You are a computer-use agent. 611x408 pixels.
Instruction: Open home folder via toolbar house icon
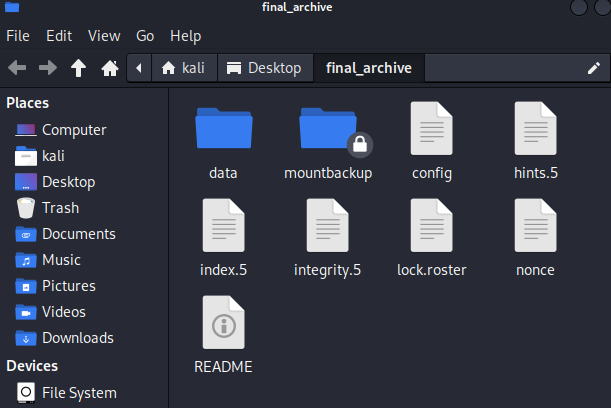[110, 68]
